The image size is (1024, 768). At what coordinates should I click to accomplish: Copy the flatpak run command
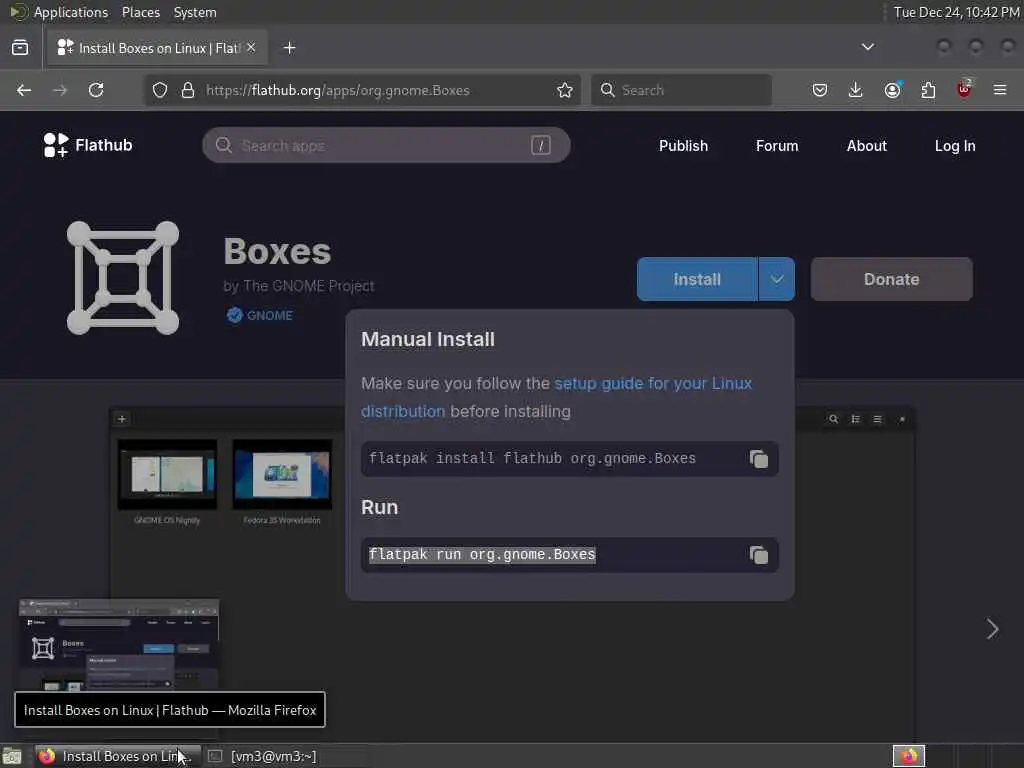point(759,555)
